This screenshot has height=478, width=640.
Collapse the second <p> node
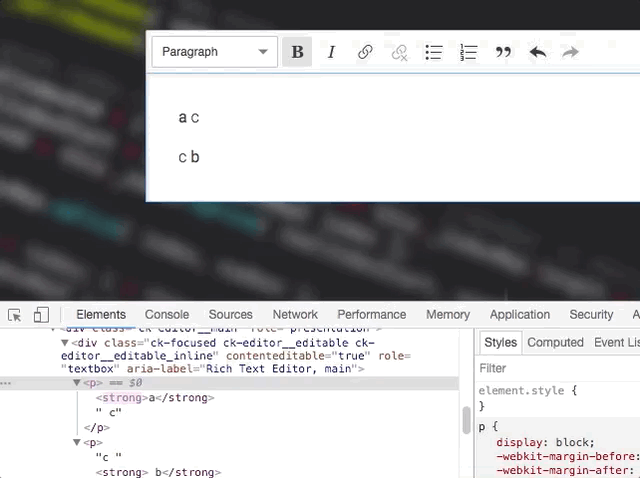click(76, 442)
